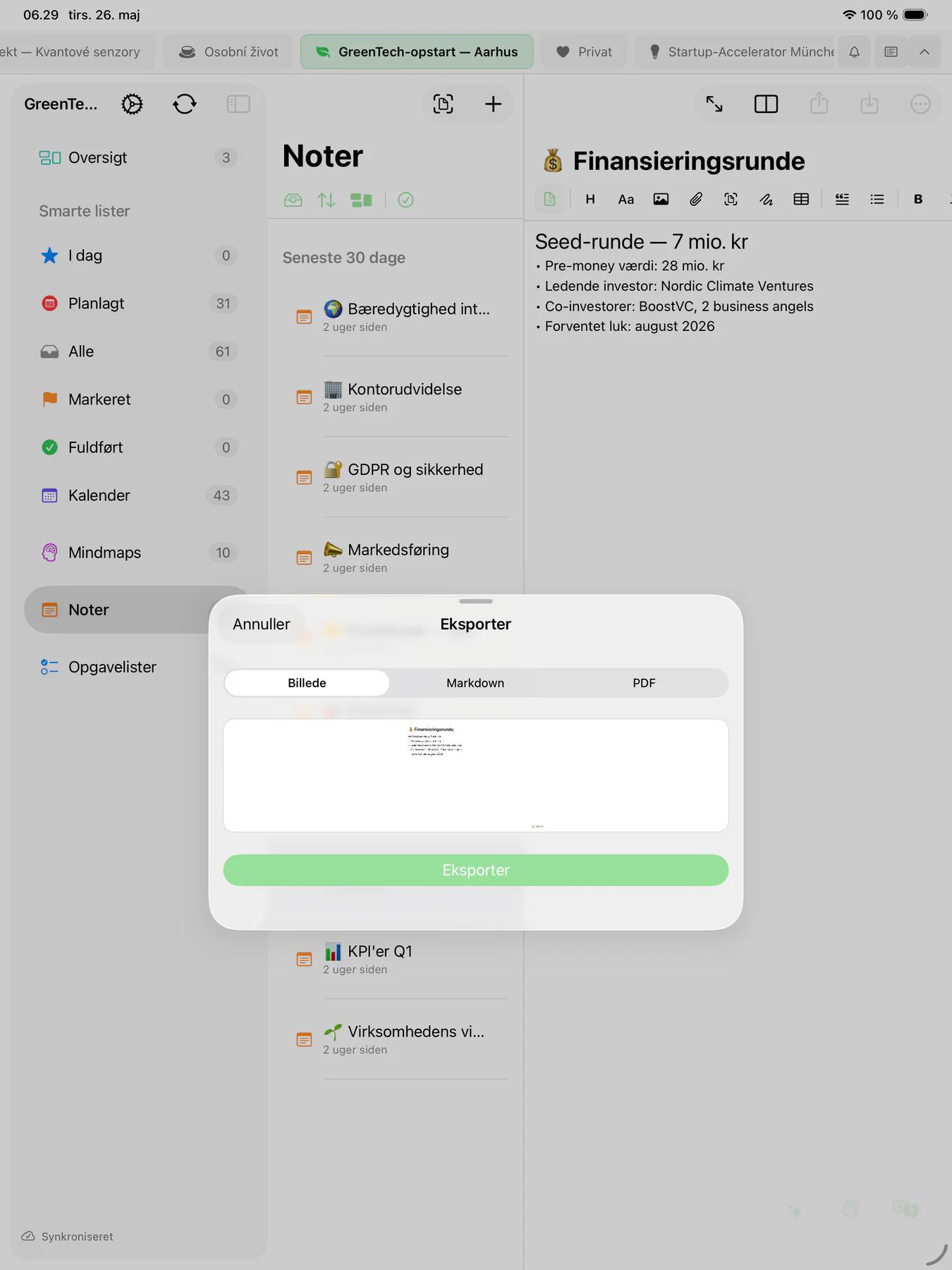This screenshot has width=952, height=1270.
Task: Open Oversigt in the sidebar
Action: (138, 158)
